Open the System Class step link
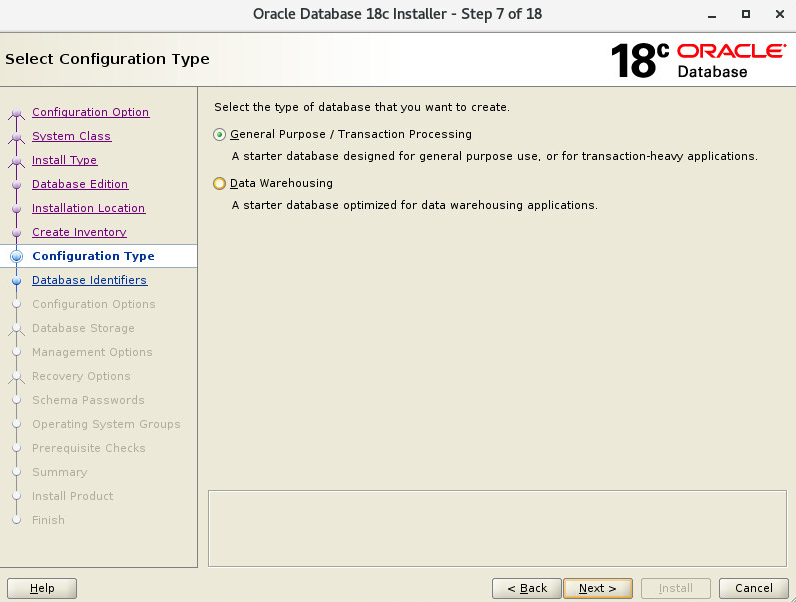 pos(72,136)
